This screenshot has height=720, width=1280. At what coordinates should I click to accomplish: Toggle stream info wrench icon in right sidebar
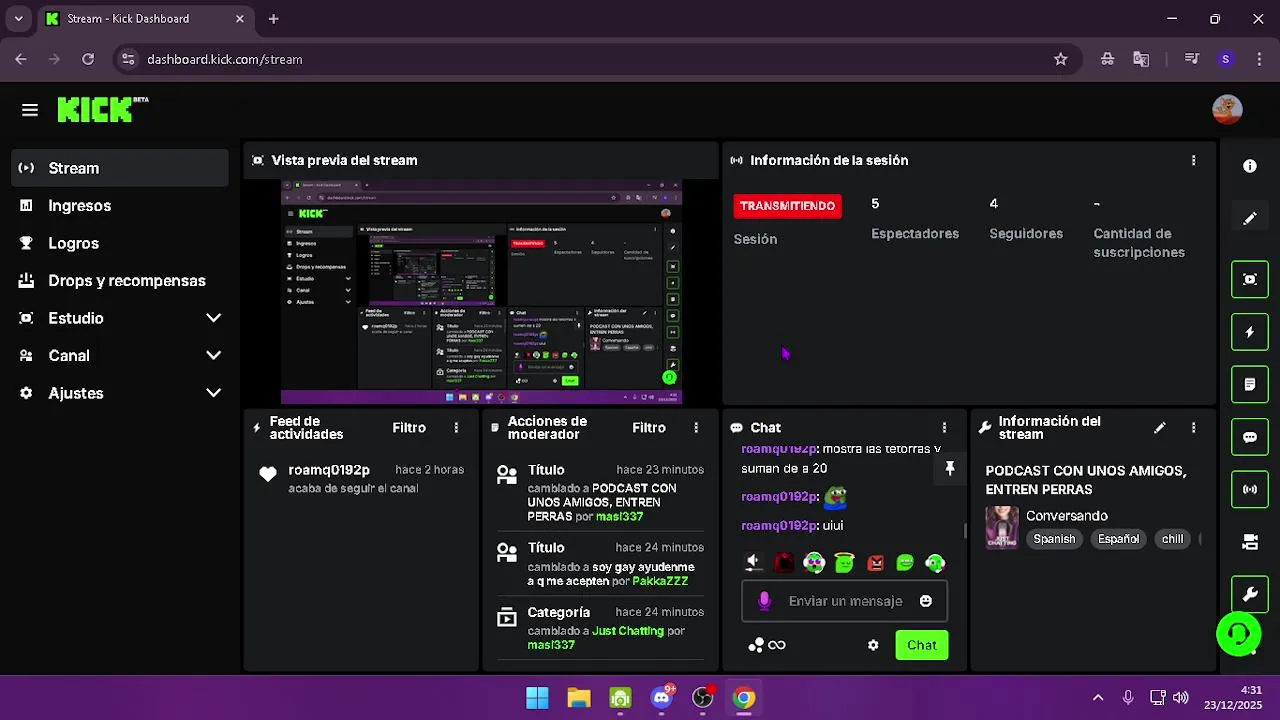[1250, 594]
